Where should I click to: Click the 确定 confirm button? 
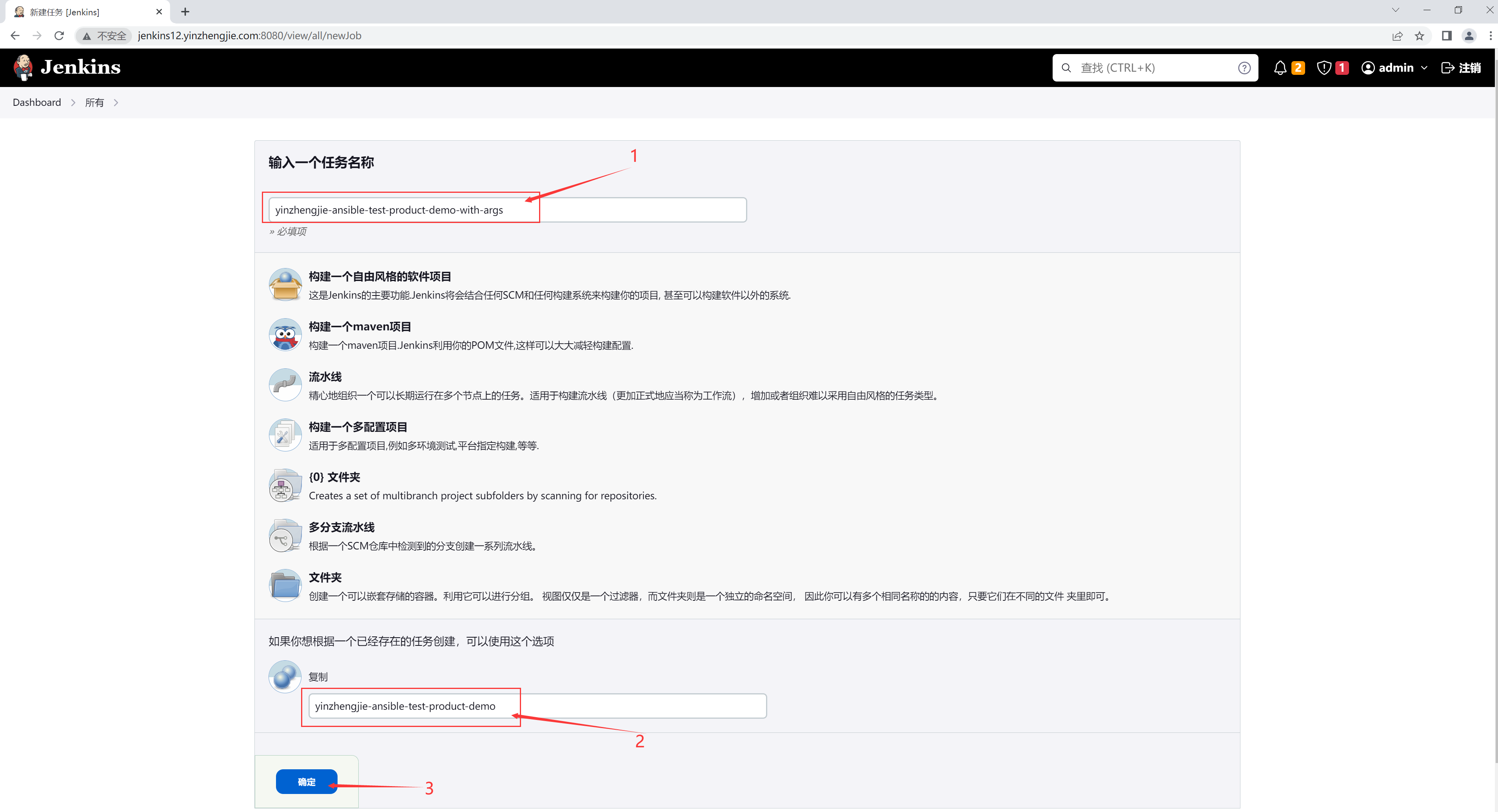pos(307,782)
